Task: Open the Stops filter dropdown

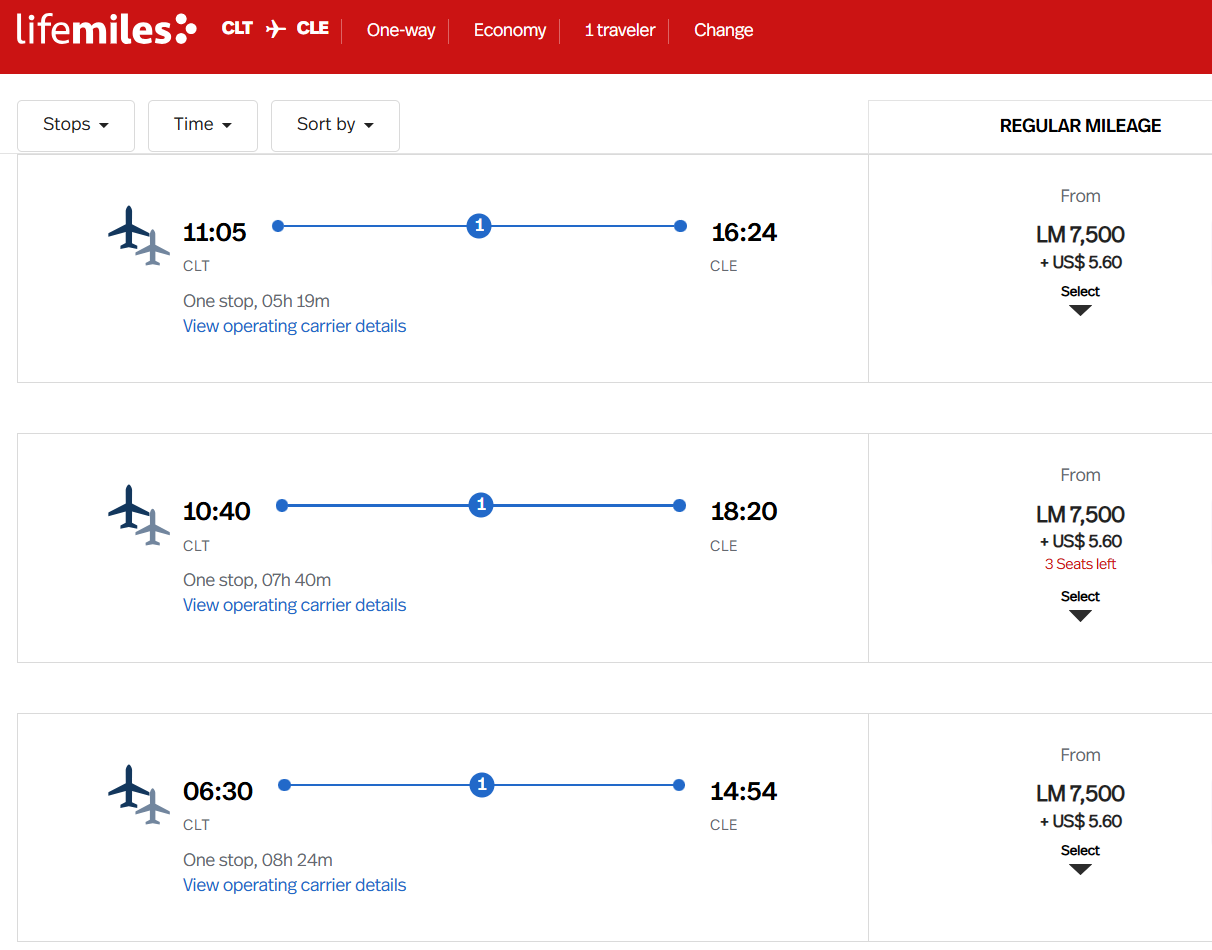Action: tap(75, 125)
